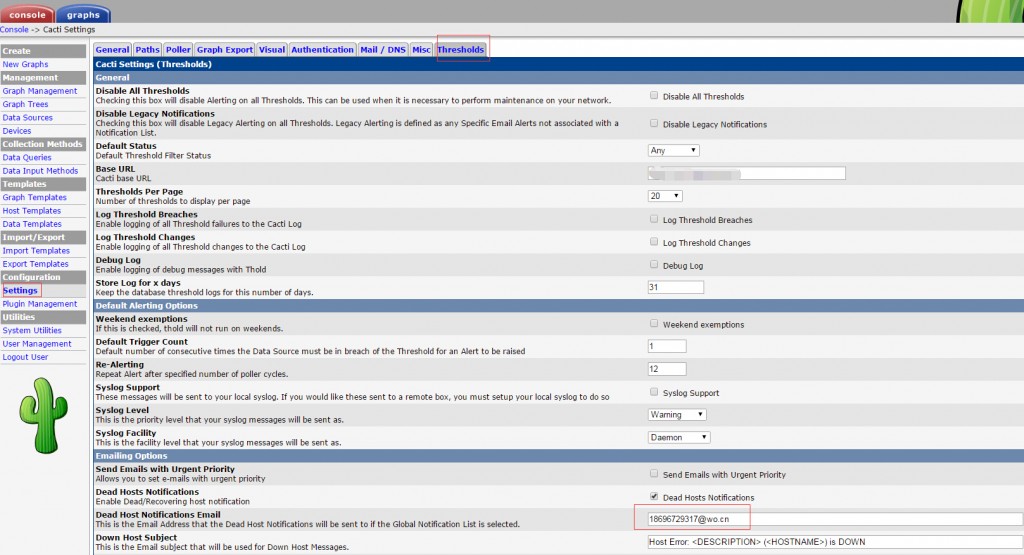Viewport: 1024px width, 555px height.
Task: Check Disable Legacy Notifications checkbox
Action: pyautogui.click(x=654, y=123)
